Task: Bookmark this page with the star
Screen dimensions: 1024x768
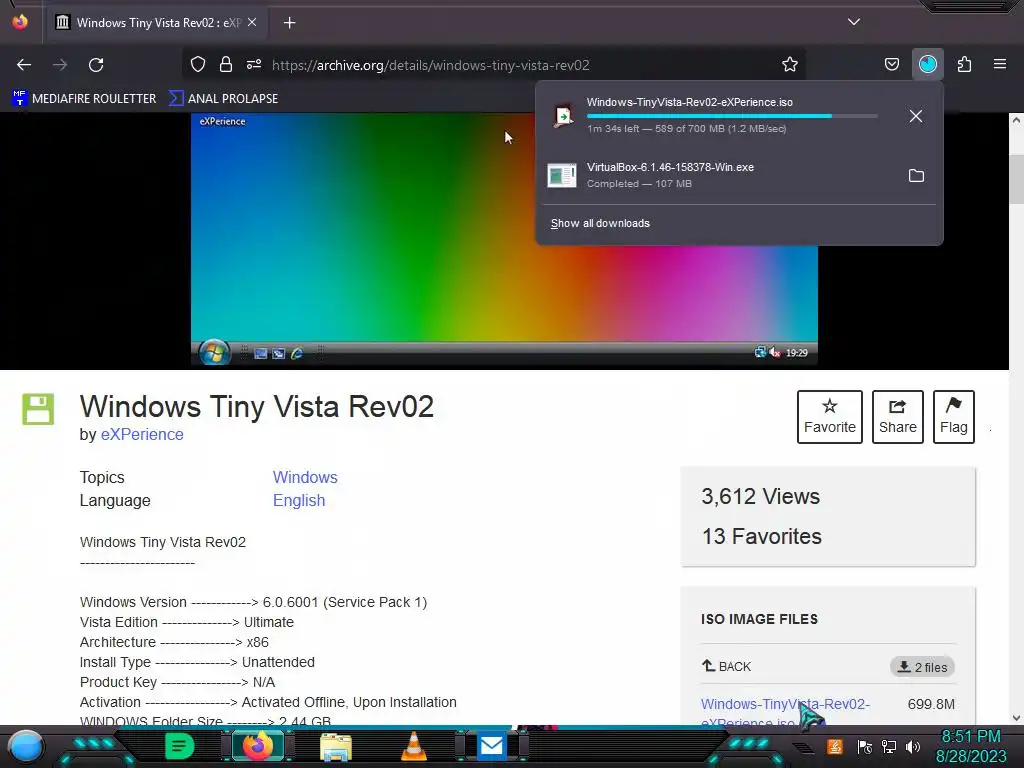Action: coord(790,65)
